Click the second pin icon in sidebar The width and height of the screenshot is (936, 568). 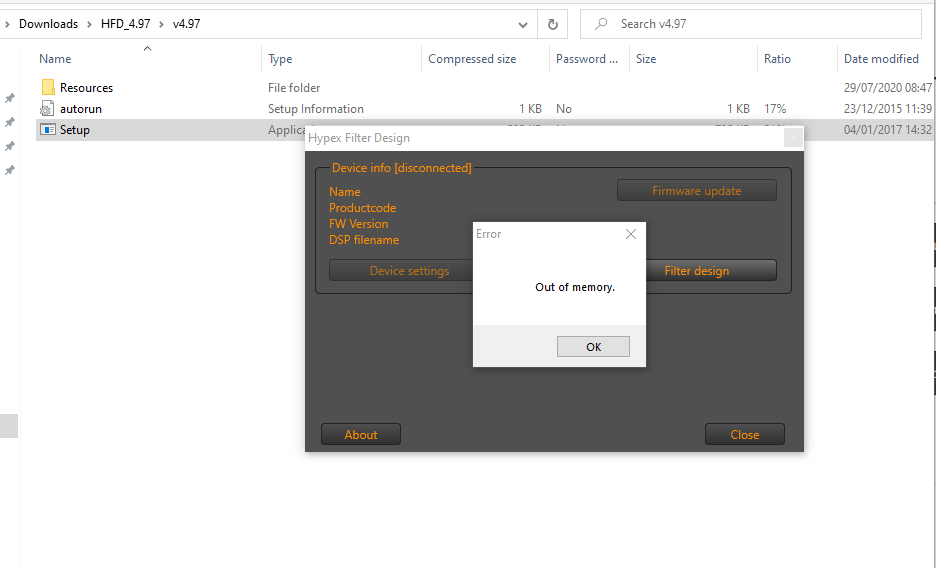click(x=10, y=122)
